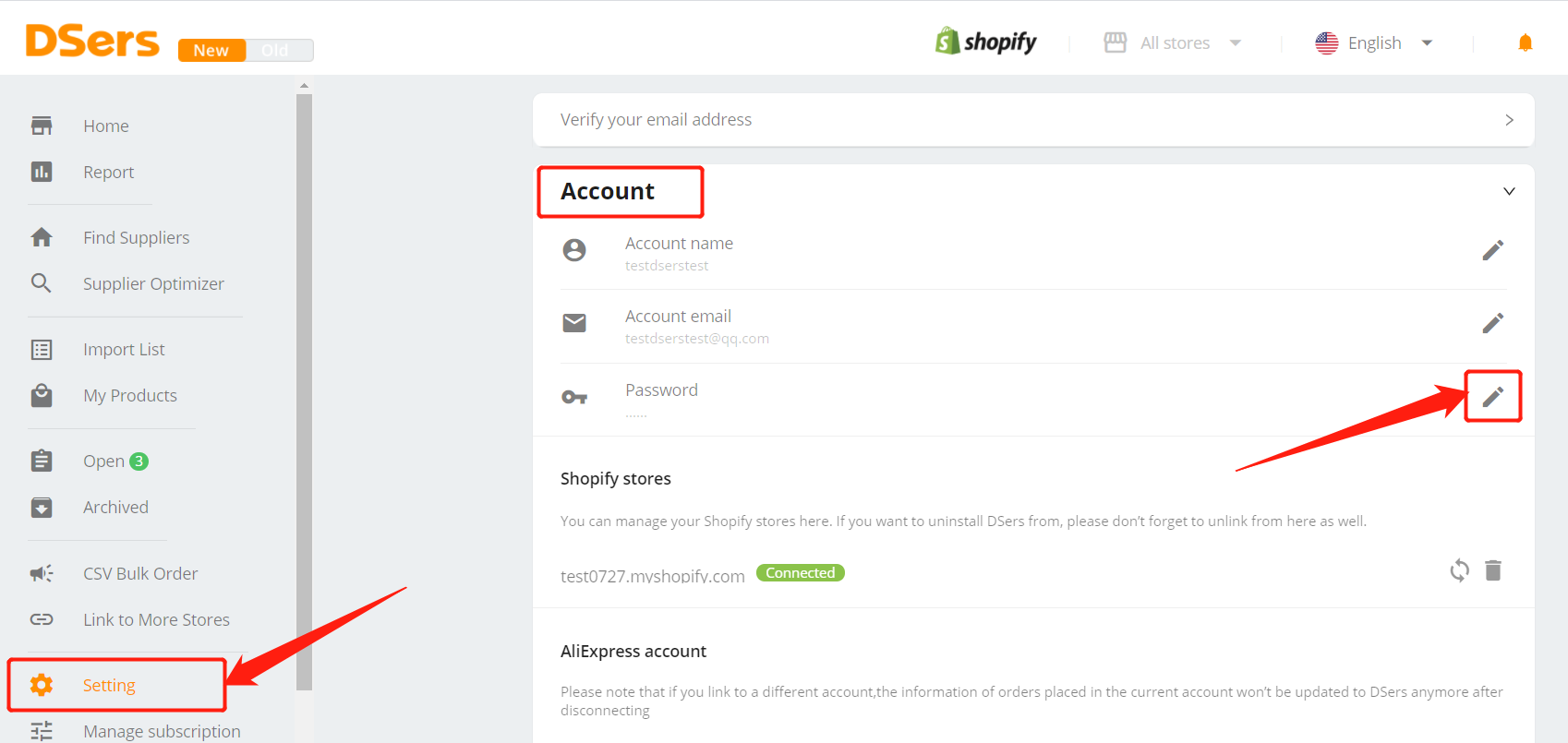Click the Account email edit pencil
1568x743 pixels.
click(x=1493, y=323)
